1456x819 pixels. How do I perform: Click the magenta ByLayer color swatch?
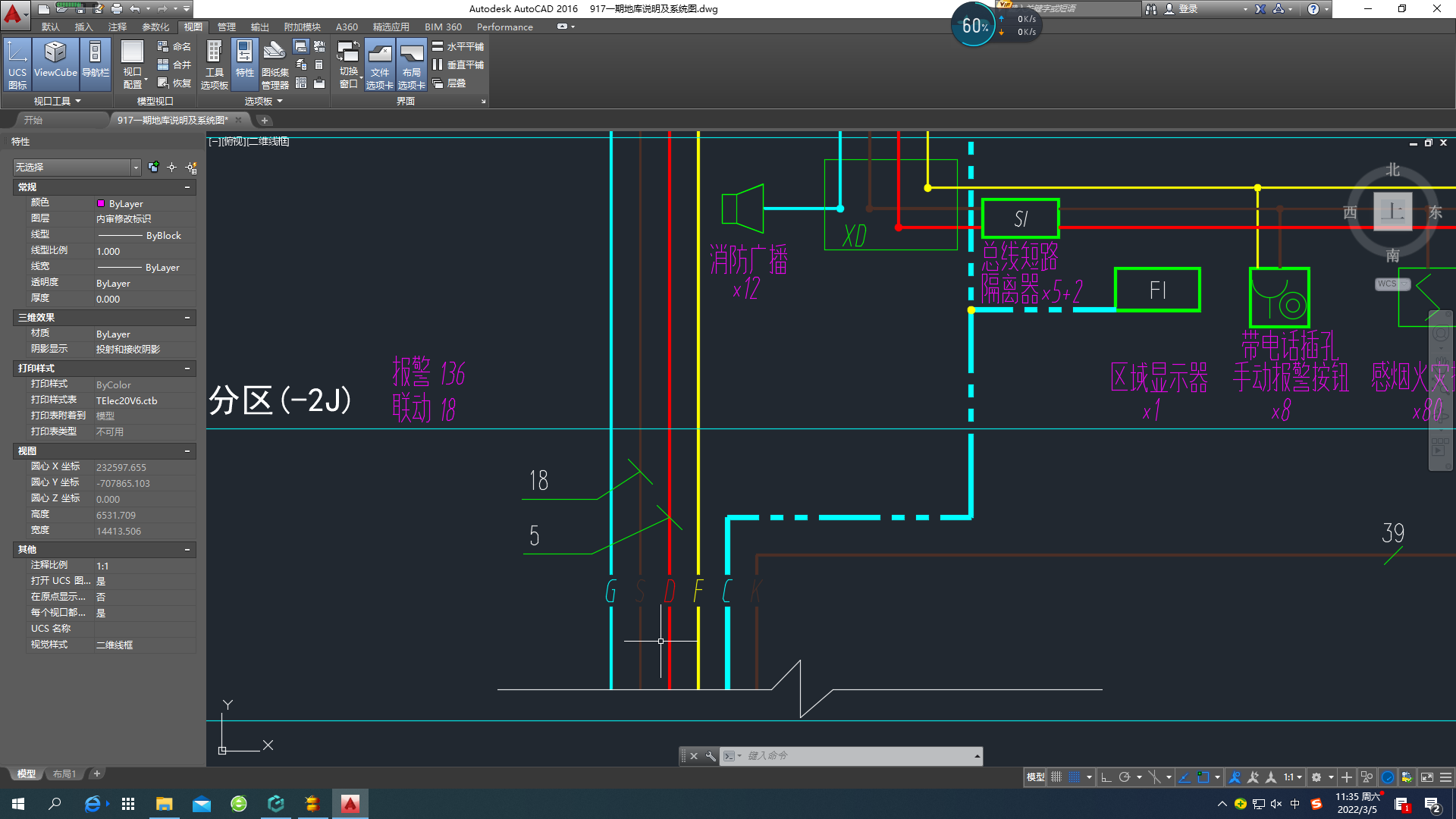click(x=101, y=203)
